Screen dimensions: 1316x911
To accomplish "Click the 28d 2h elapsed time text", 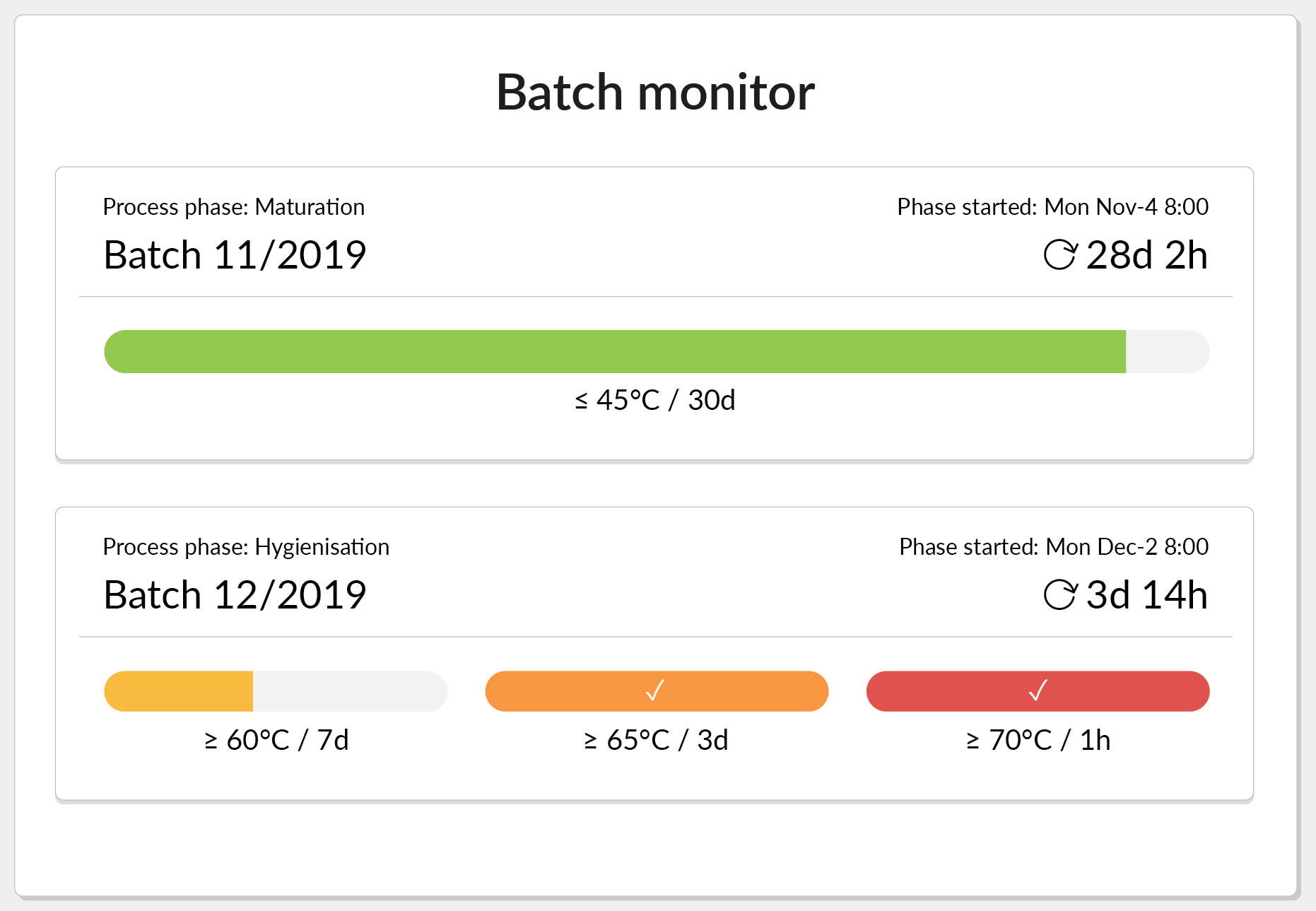I will click(1146, 255).
